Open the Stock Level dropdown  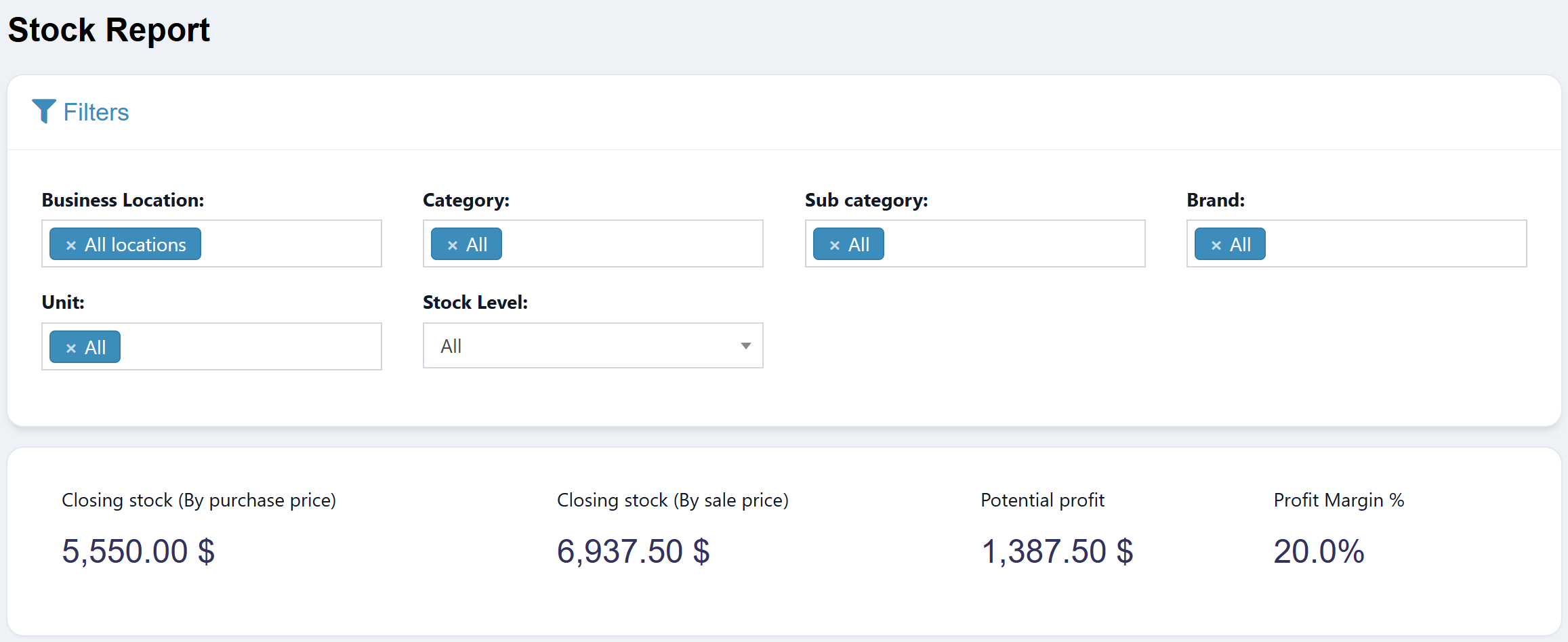(x=593, y=345)
